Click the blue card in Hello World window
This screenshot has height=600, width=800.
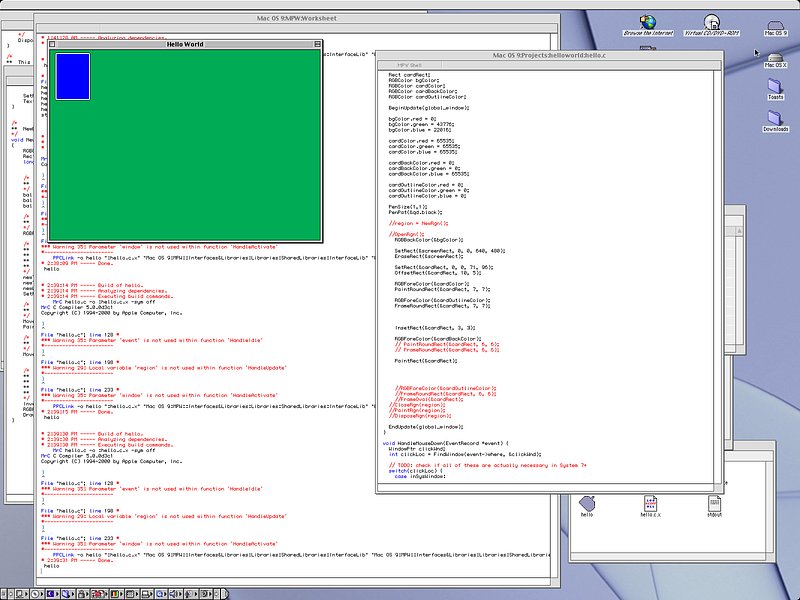pyautogui.click(x=73, y=77)
